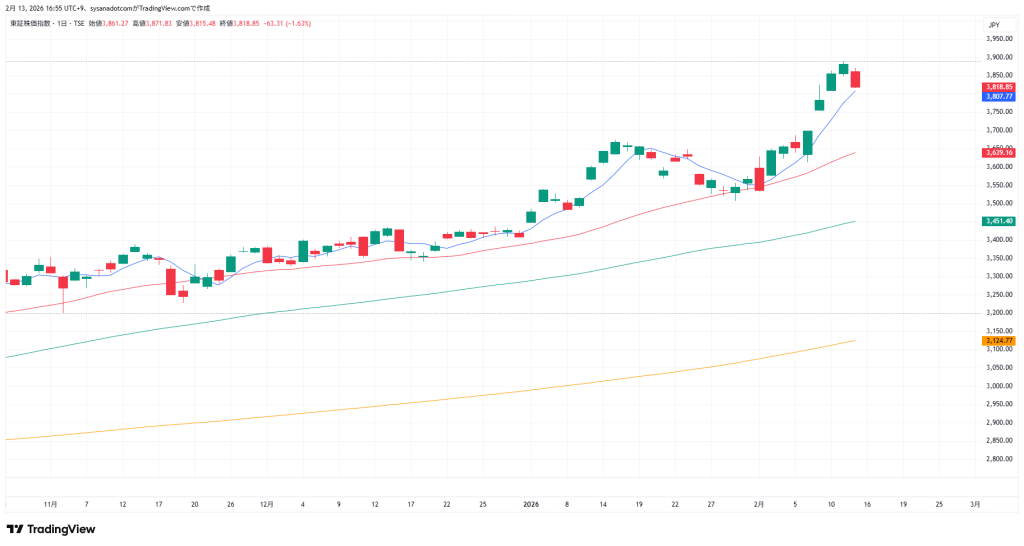Viewport: 1024px width, 546px height.
Task: Click the 11月 label on time axis
Action: tap(51, 505)
